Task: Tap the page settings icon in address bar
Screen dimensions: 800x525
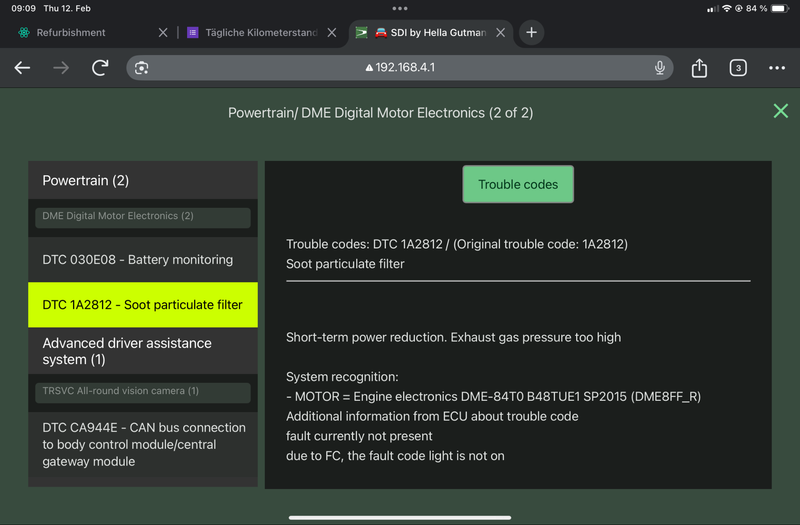Action: click(x=142, y=68)
